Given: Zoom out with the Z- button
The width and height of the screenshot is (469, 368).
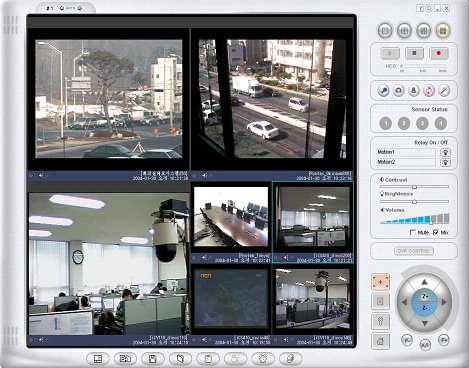Looking at the screenshot, I should (424, 309).
